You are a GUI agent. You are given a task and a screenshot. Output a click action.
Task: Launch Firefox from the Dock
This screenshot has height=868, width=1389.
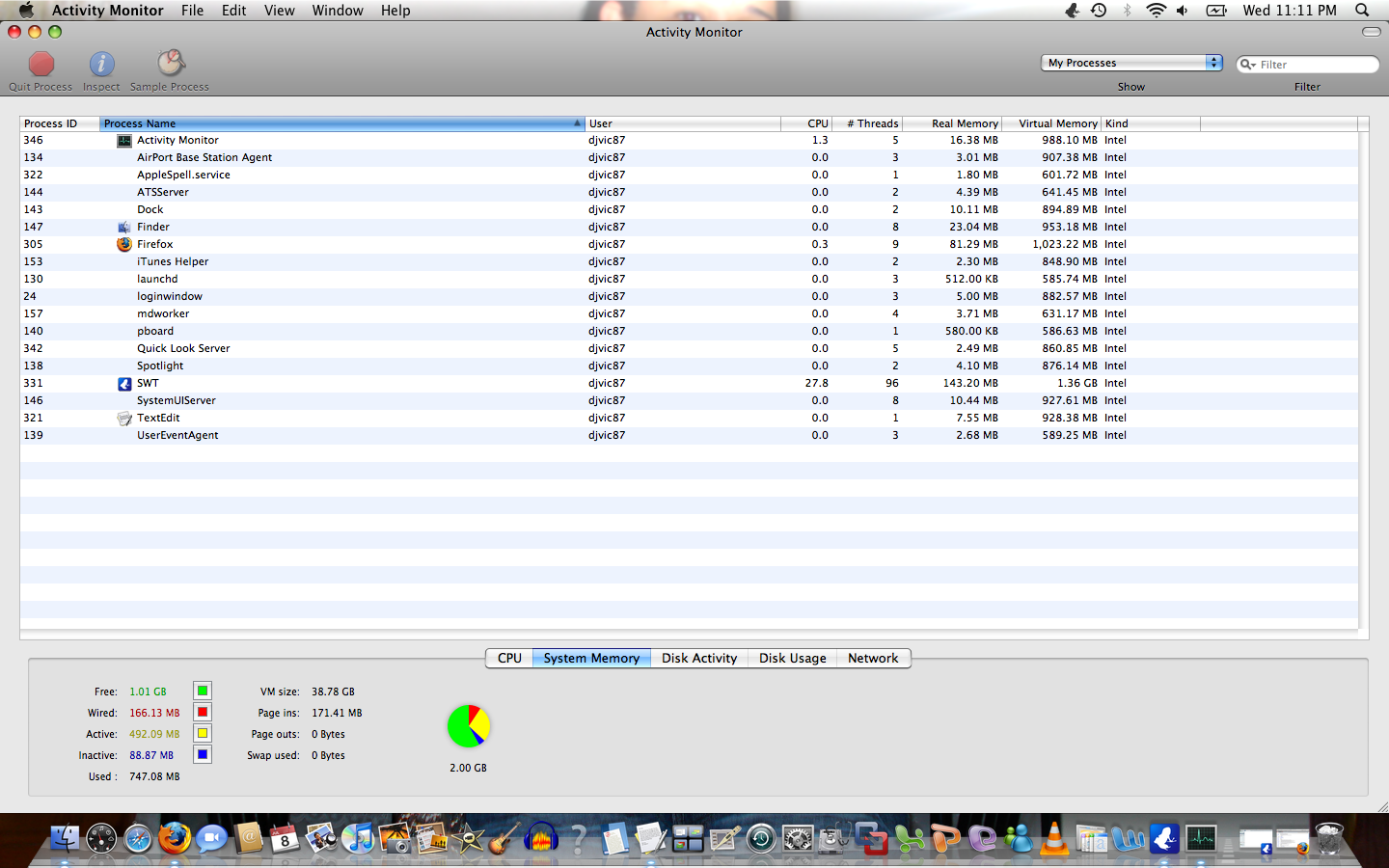tap(175, 838)
